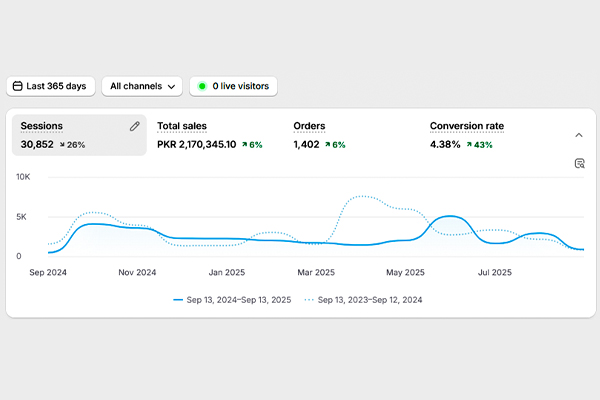The image size is (600, 400).
Task: Collapse the metrics chart with the chevron
Action: (579, 134)
